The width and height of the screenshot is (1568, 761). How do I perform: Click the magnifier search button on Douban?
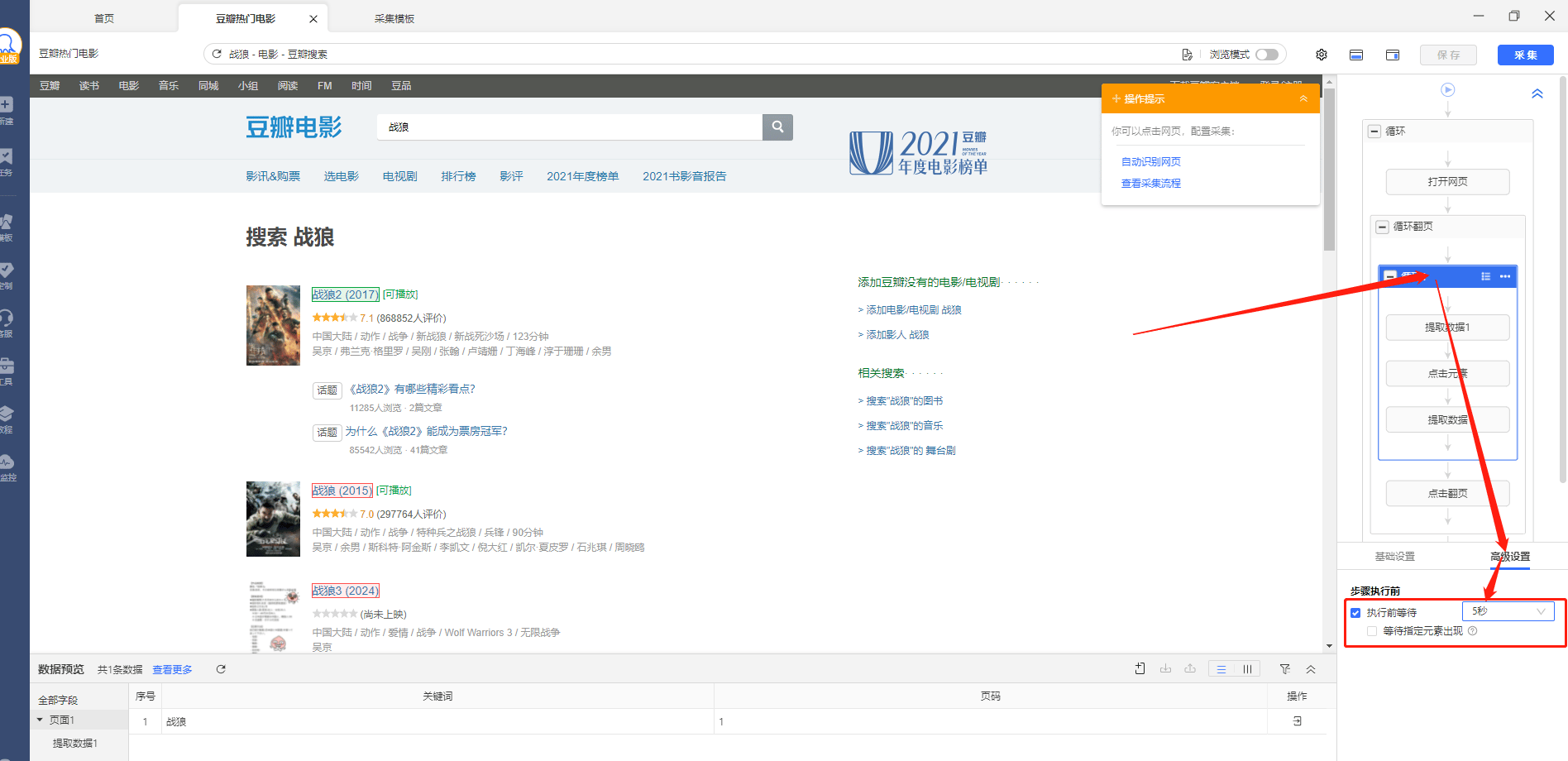(x=777, y=127)
